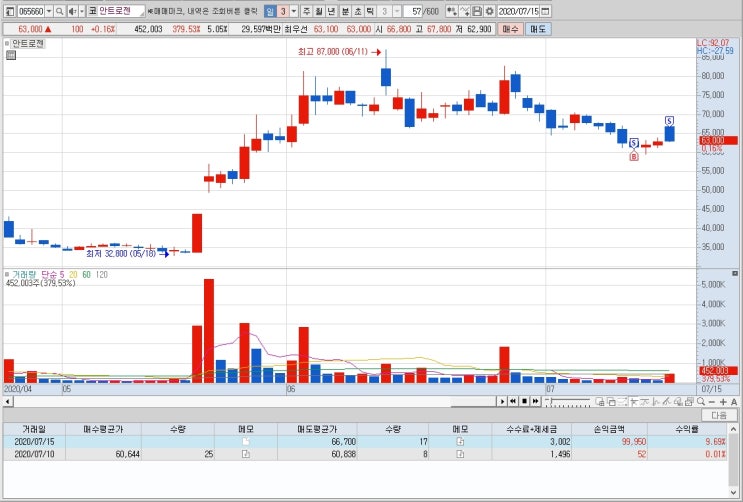
Task: Select the 주 weekly chart period
Action: [x=307, y=11]
